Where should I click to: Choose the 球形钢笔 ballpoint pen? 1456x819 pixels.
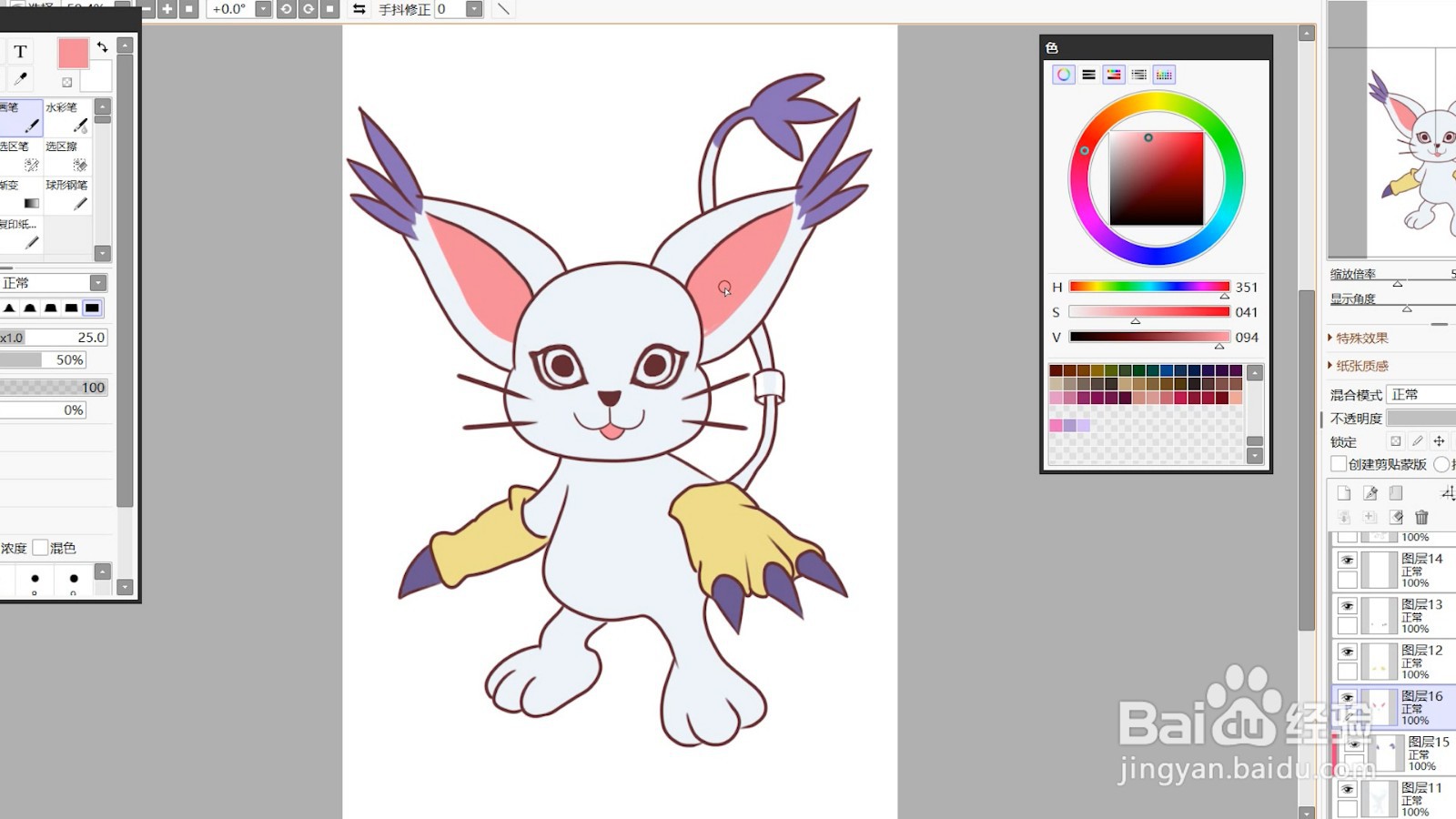66,195
